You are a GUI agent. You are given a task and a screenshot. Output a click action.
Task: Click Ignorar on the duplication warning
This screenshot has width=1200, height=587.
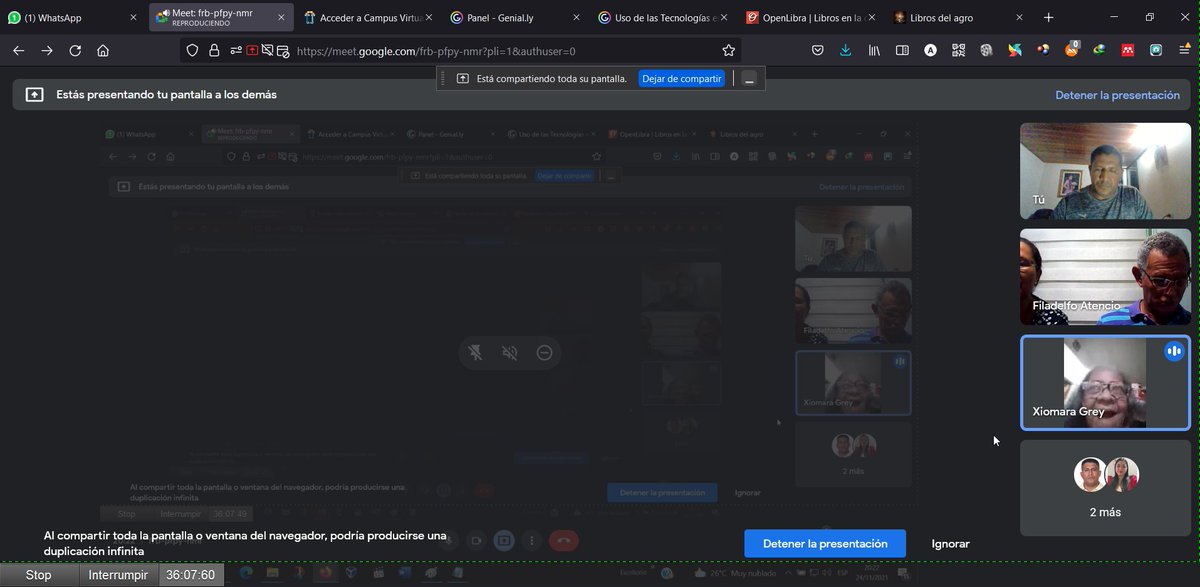point(950,544)
